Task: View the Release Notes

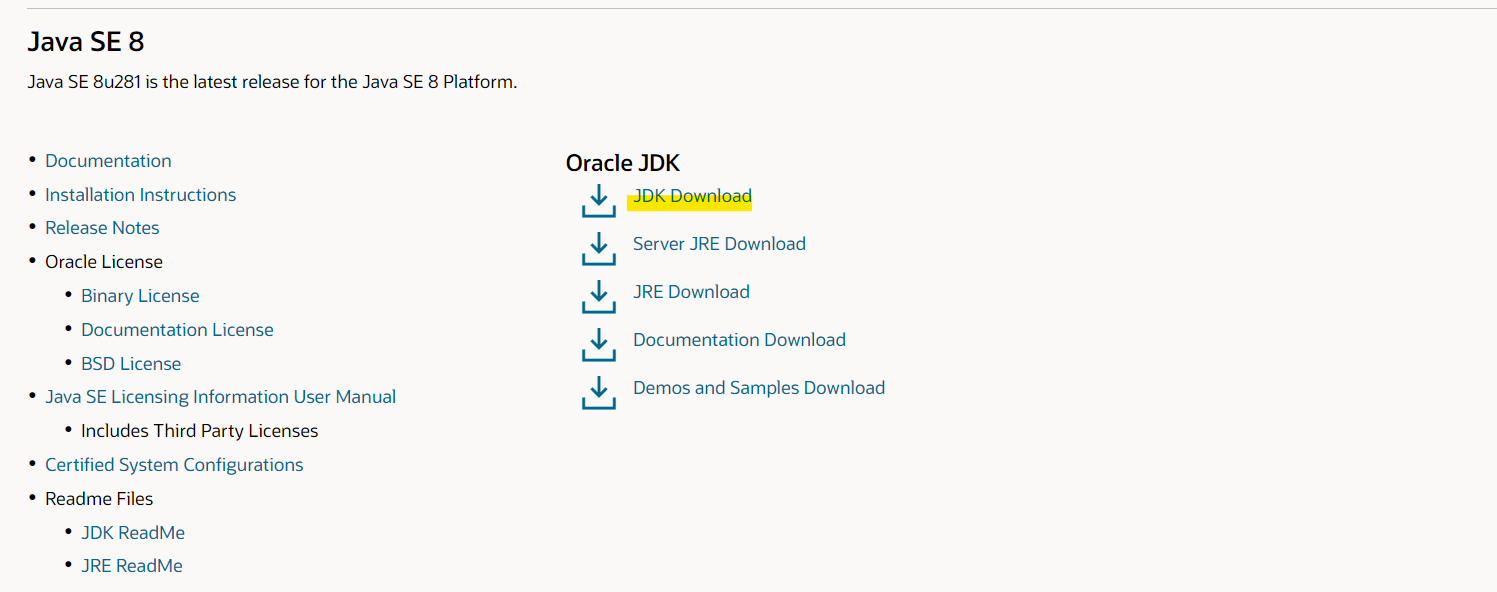Action: (x=102, y=228)
